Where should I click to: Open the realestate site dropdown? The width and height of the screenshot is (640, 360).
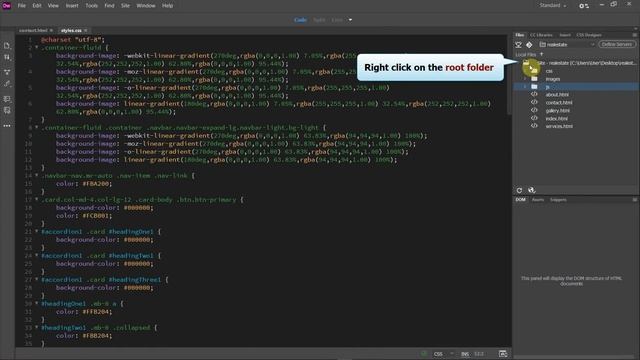[567, 44]
